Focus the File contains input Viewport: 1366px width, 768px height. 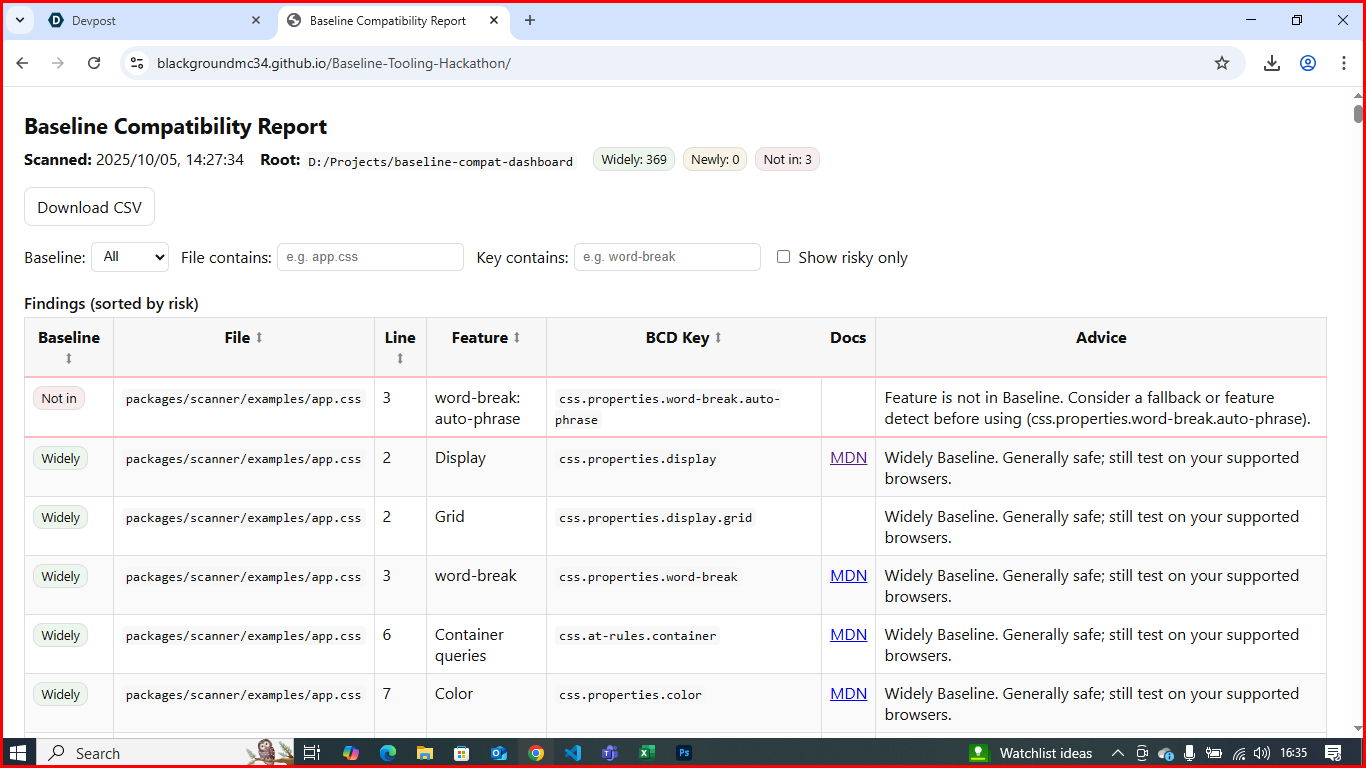pos(370,257)
